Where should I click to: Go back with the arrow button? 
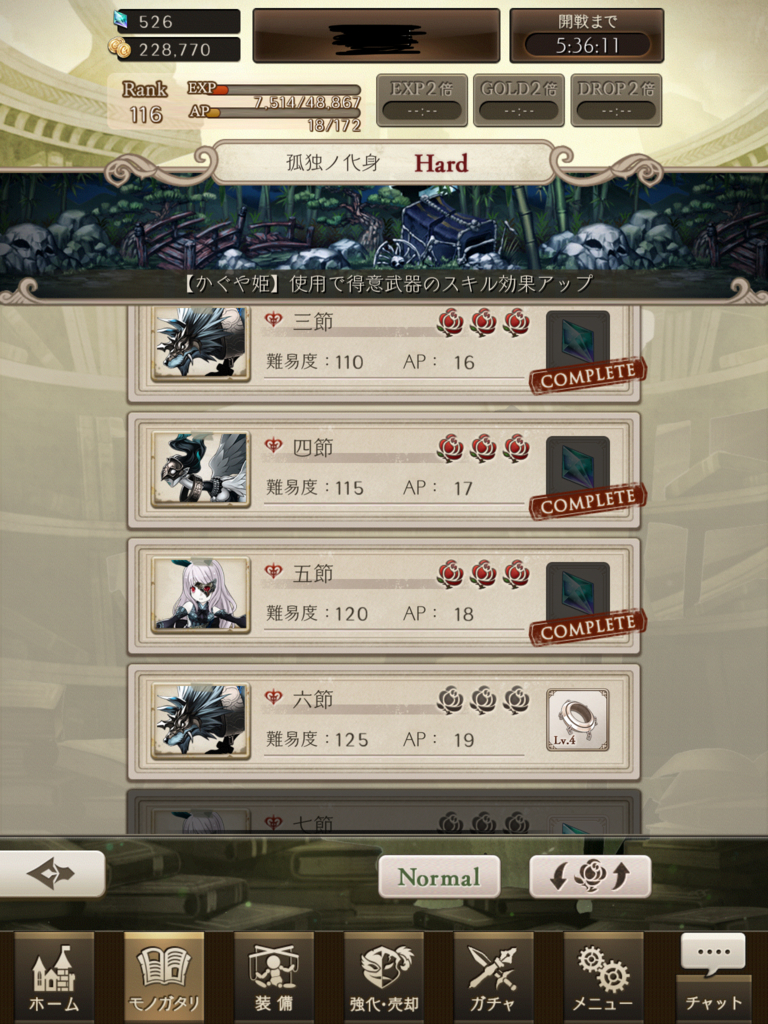click(x=52, y=874)
